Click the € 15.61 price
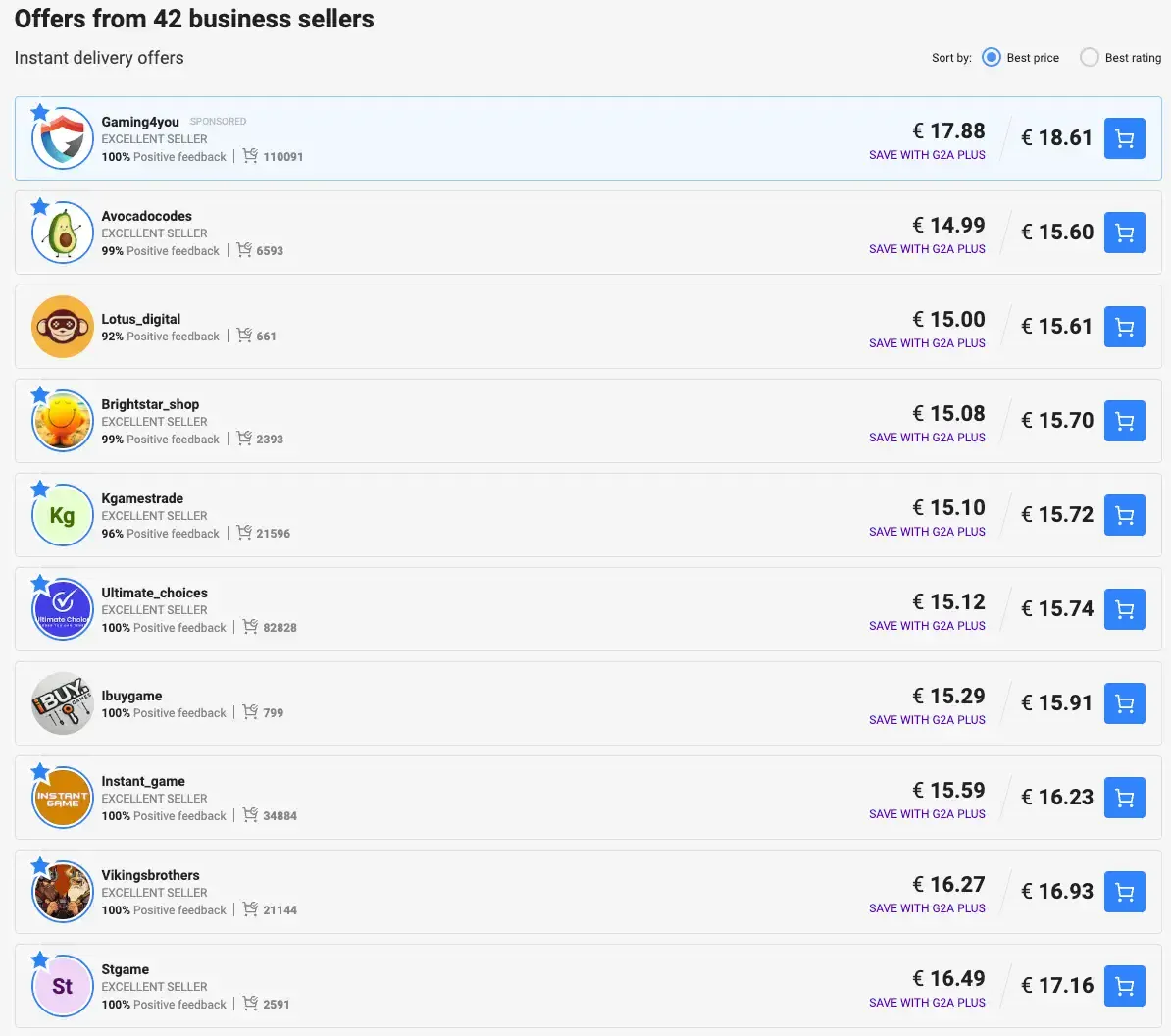1171x1036 pixels. (x=1056, y=326)
